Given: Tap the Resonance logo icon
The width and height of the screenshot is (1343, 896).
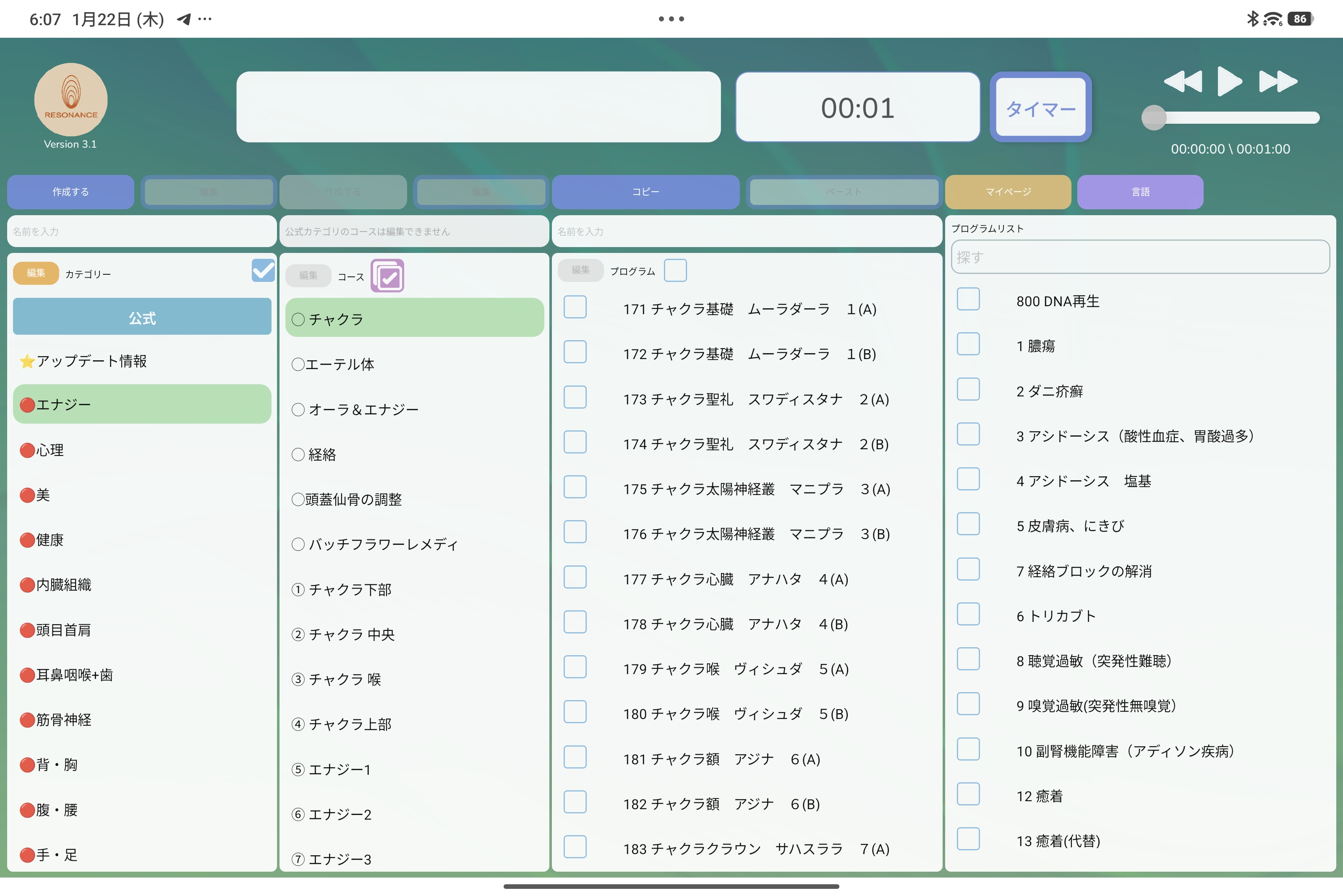Looking at the screenshot, I should pos(71,99).
